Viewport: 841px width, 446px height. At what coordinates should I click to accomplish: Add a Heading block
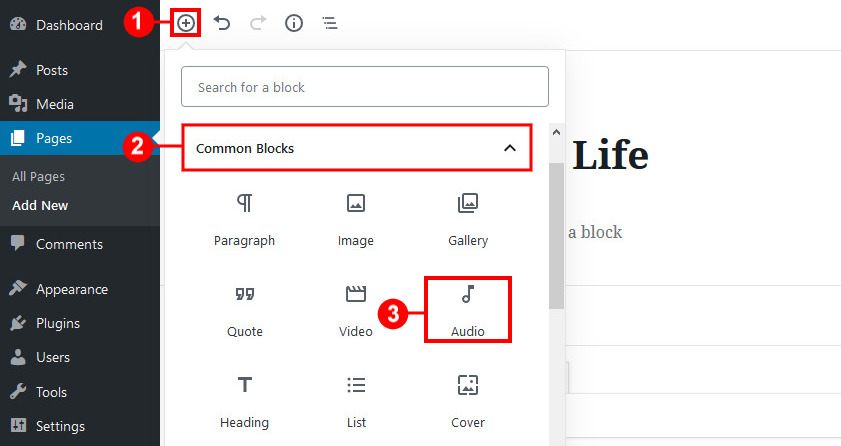(245, 402)
